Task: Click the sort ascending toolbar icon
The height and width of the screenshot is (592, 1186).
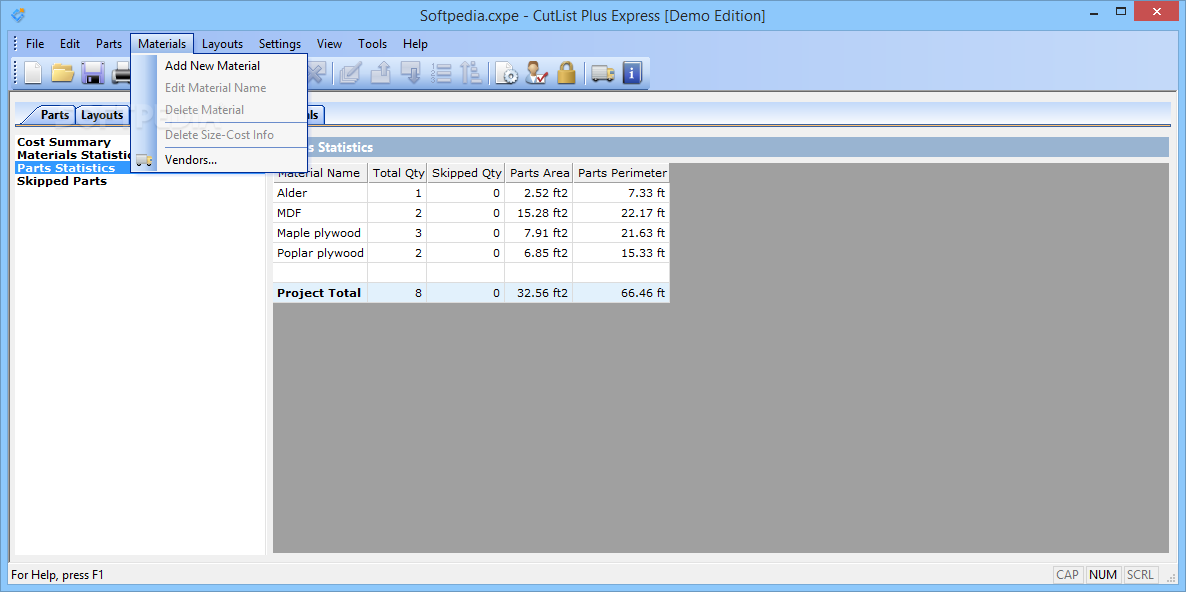Action: point(470,73)
